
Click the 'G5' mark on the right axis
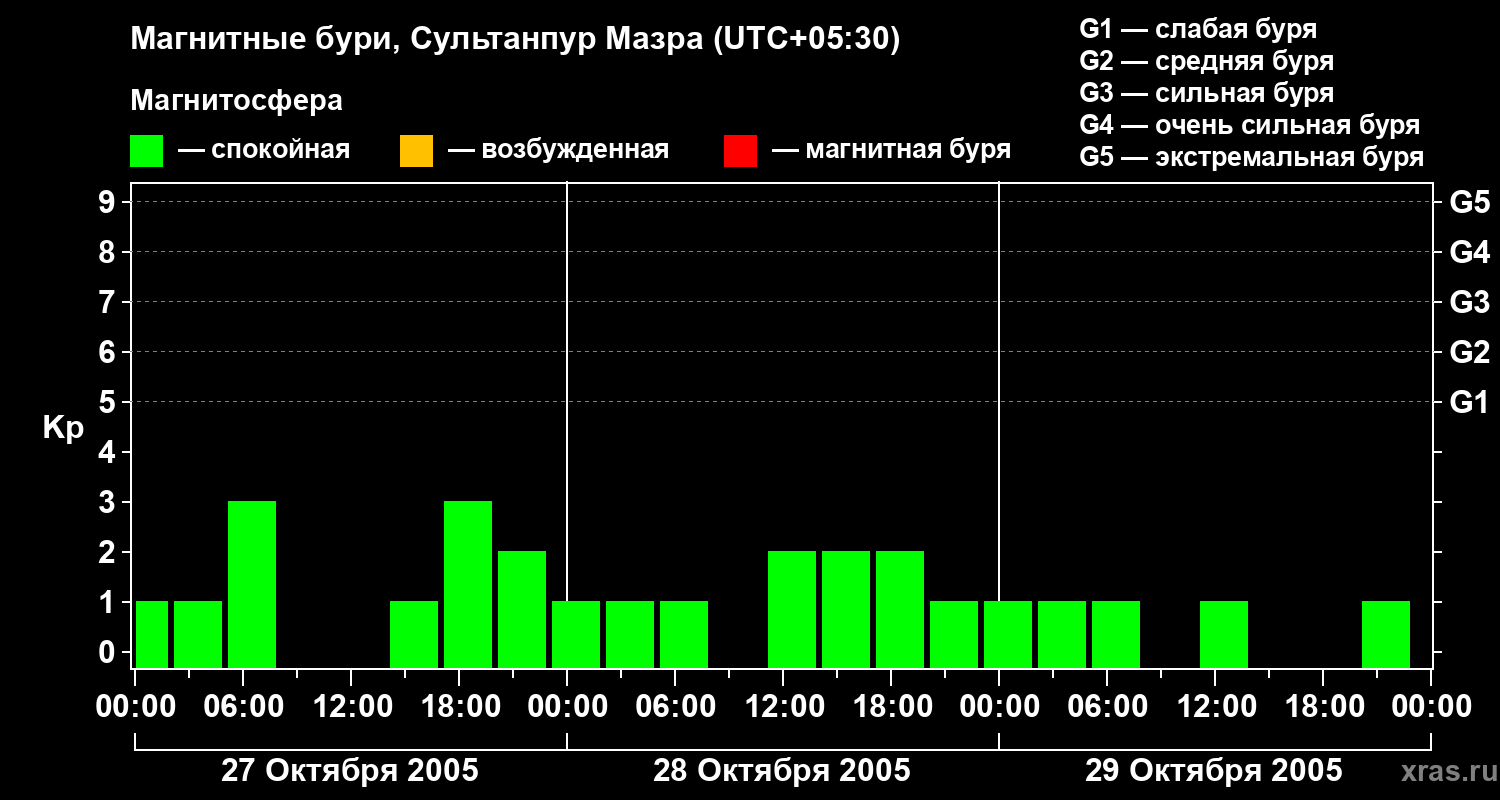[x=1470, y=202]
